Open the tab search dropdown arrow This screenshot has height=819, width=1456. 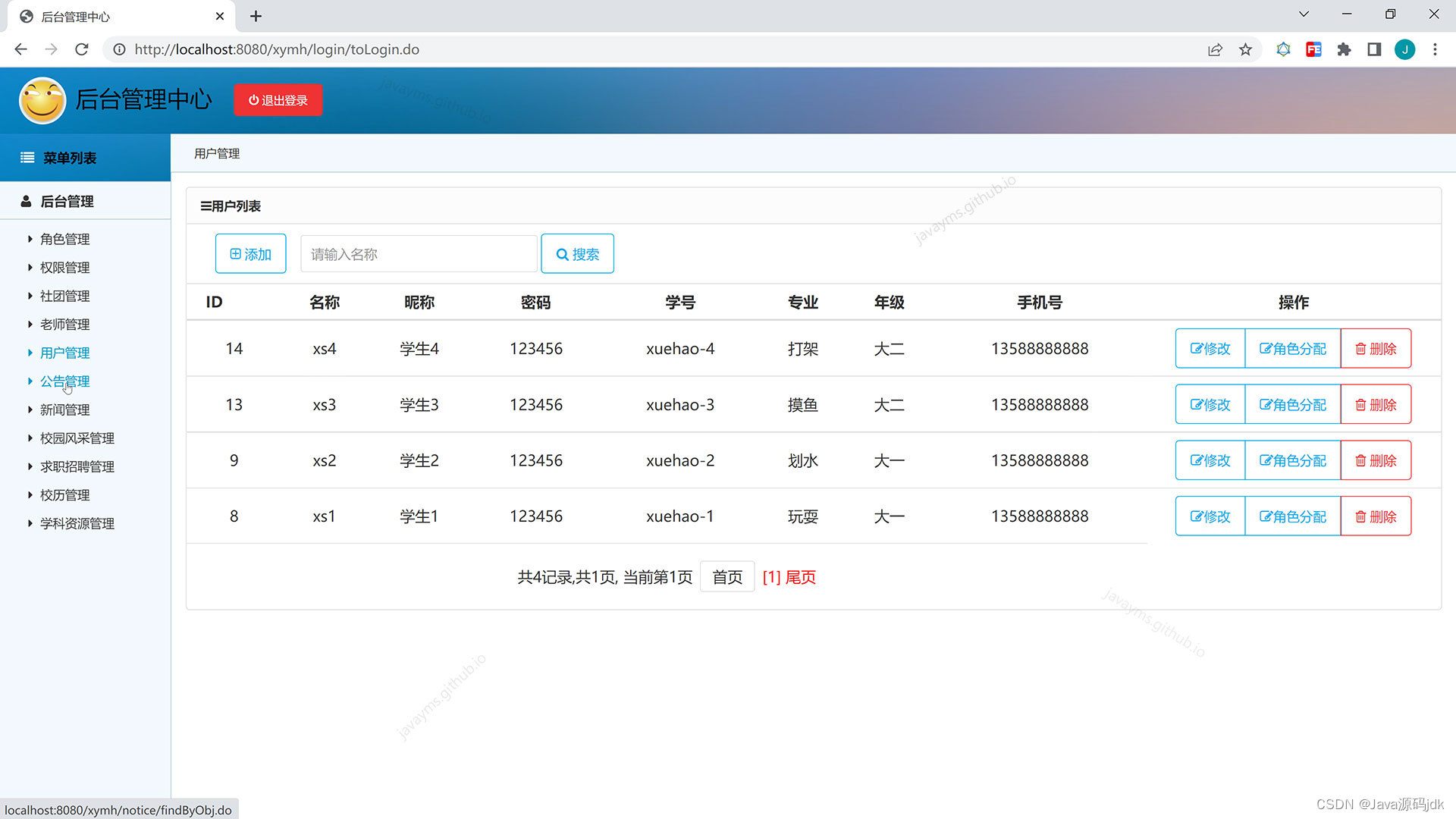(x=1304, y=14)
